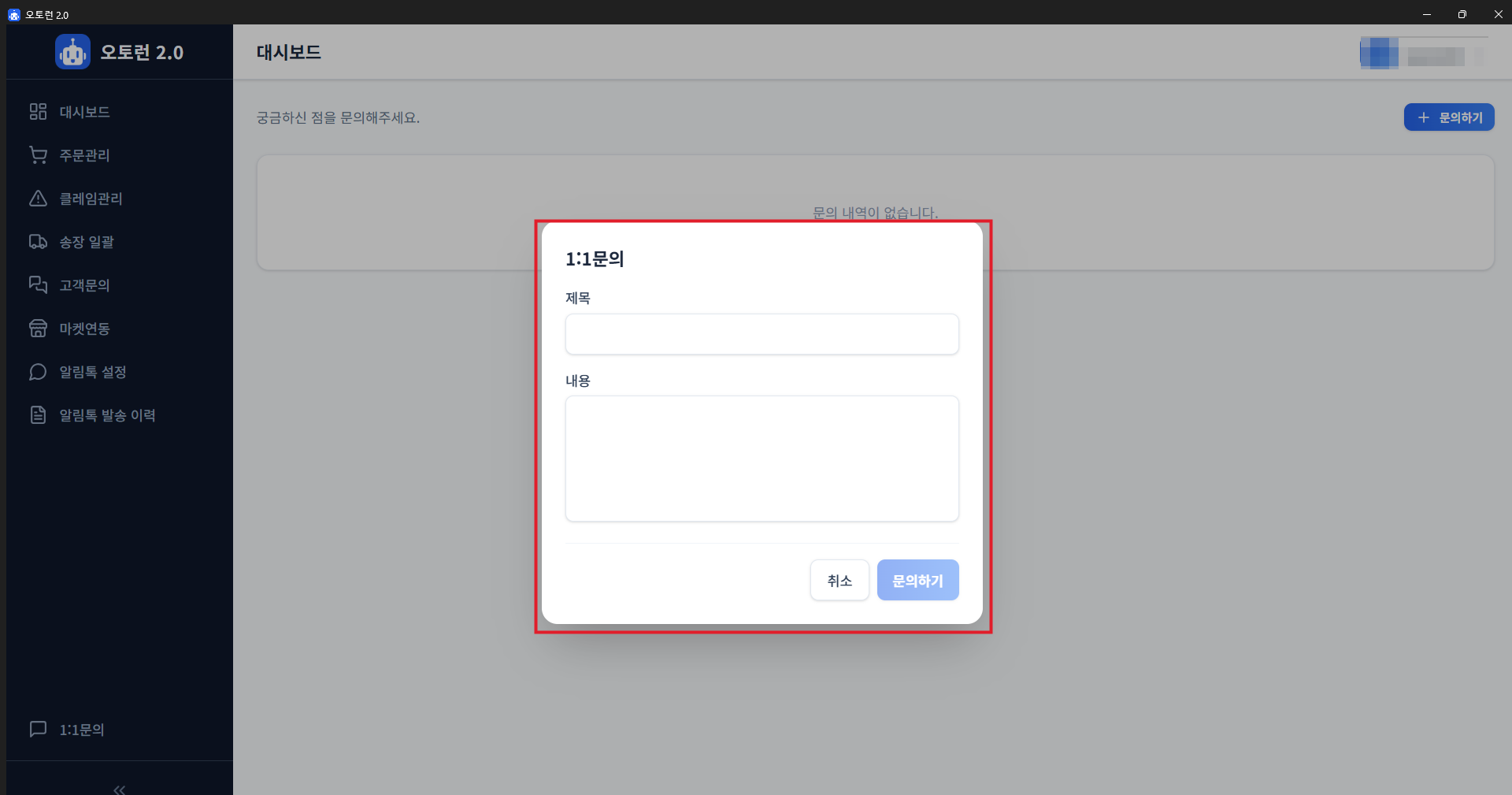
Task: Minimize the 오토런 2.0 window
Action: [x=1426, y=14]
